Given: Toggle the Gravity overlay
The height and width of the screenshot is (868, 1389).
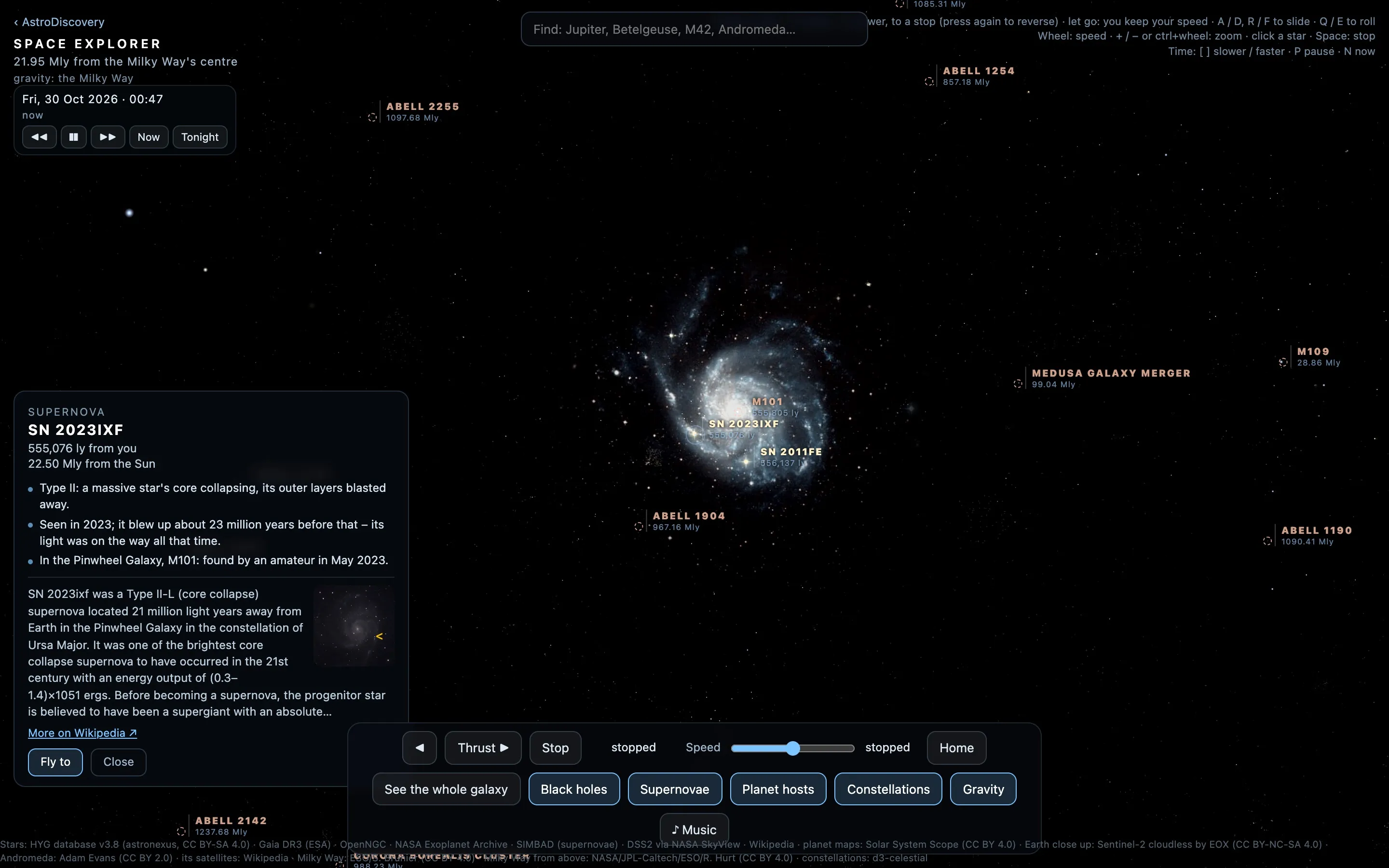Looking at the screenshot, I should pos(983,789).
